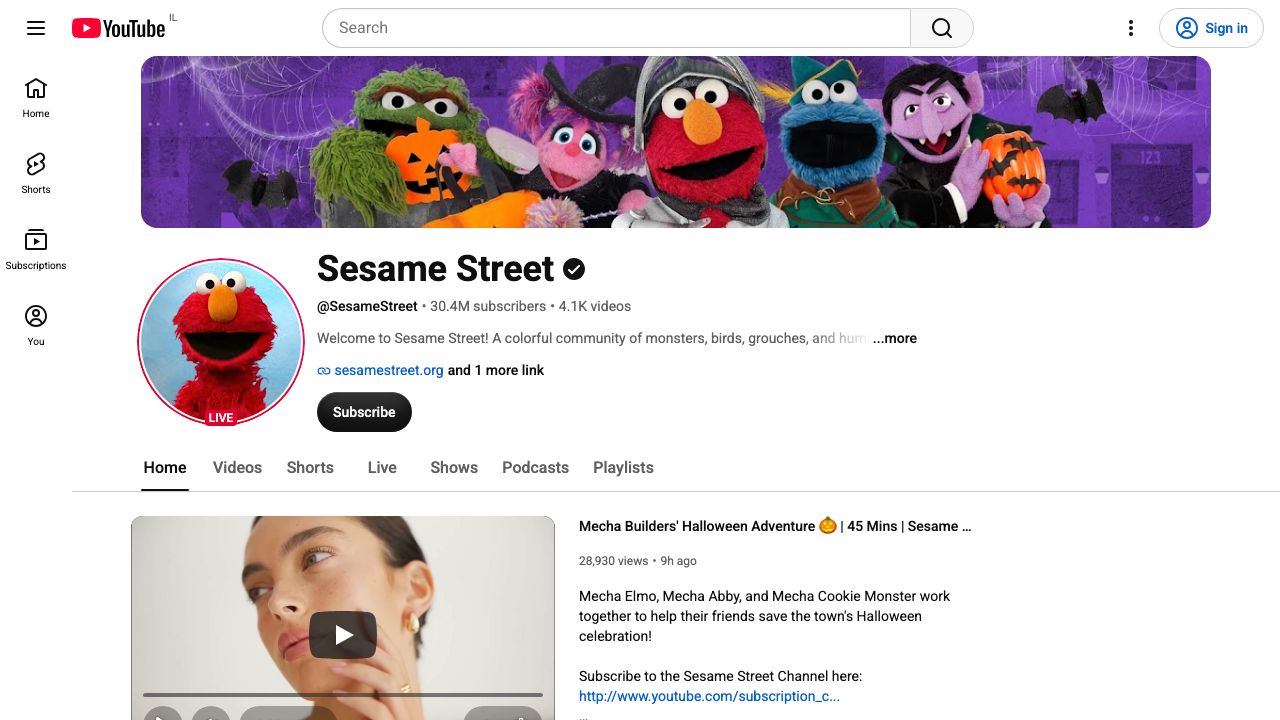
Task: Open Subscriptions in the left sidebar
Action: pyautogui.click(x=36, y=250)
